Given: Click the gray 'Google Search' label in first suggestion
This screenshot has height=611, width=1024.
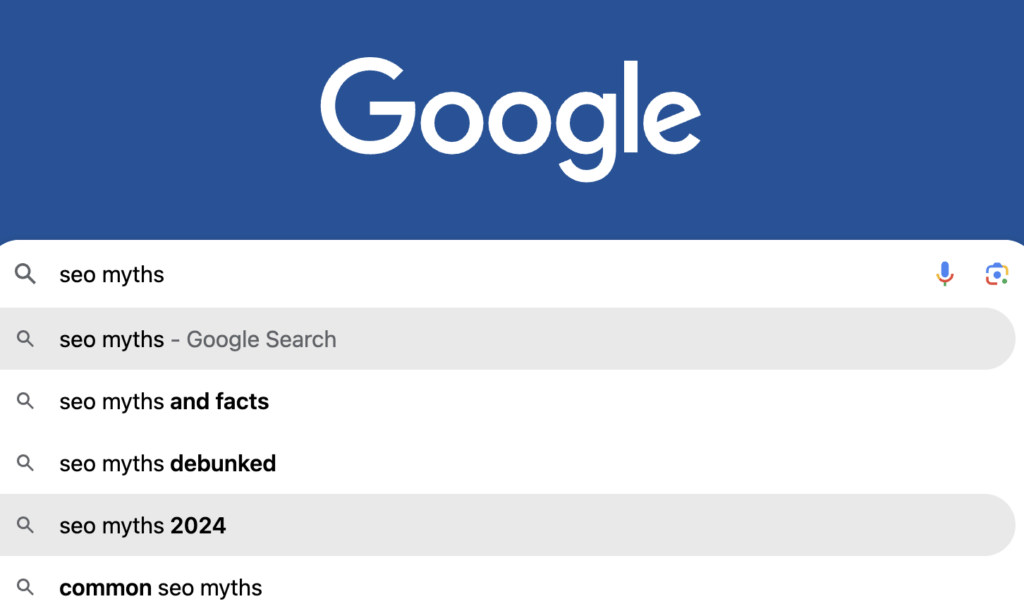Looking at the screenshot, I should pyautogui.click(x=261, y=339).
